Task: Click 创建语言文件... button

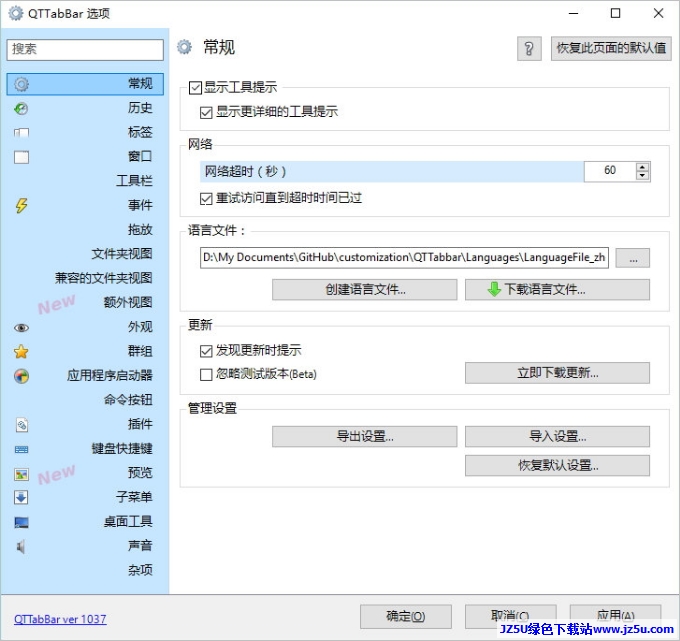Action: [x=365, y=289]
